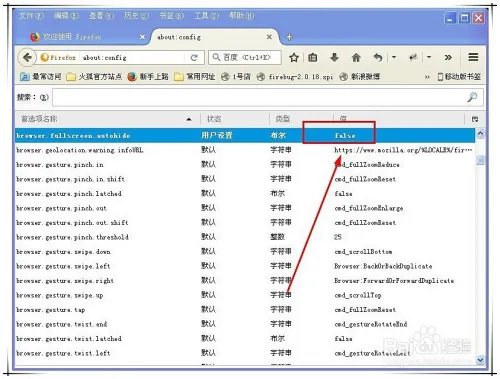Screen dimensions: 500x379
Task: Open the 文件 menu
Action: [31, 16]
